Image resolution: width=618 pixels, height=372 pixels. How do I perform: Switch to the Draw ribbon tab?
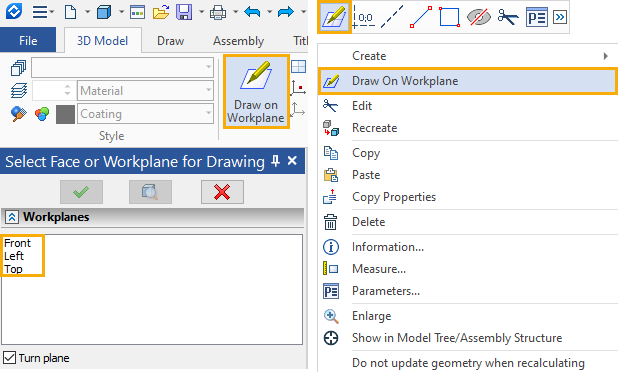[x=170, y=41]
